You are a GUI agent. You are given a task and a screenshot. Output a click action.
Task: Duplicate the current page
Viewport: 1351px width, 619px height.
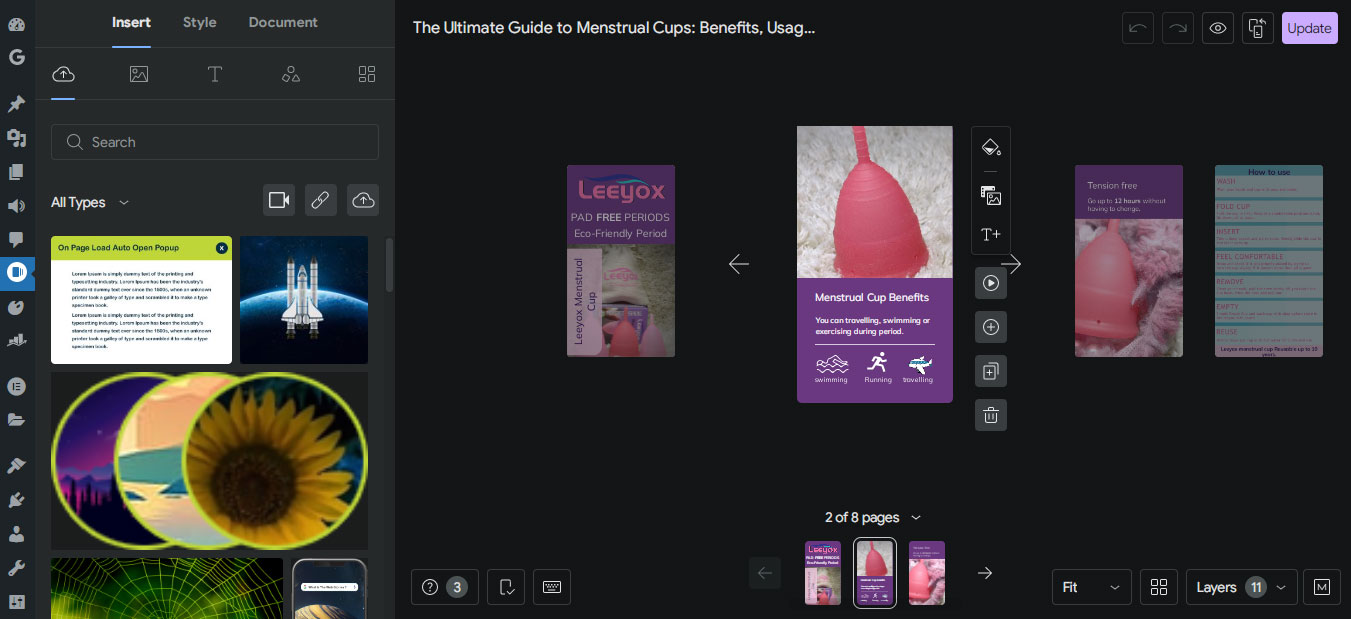coord(991,371)
